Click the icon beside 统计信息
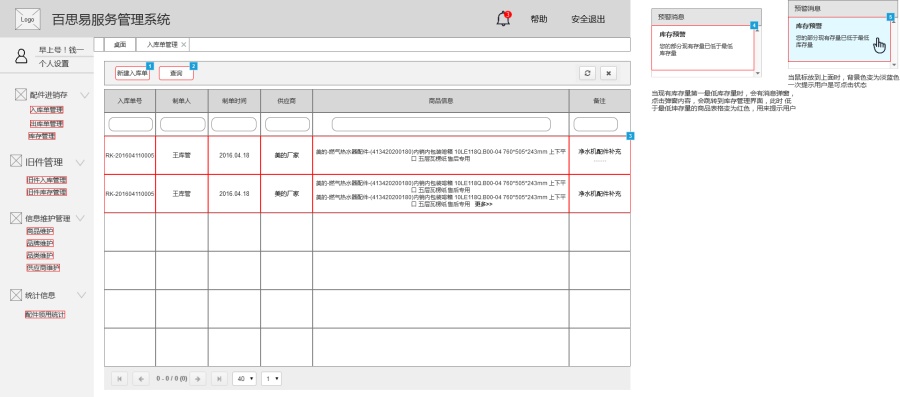 16,295
